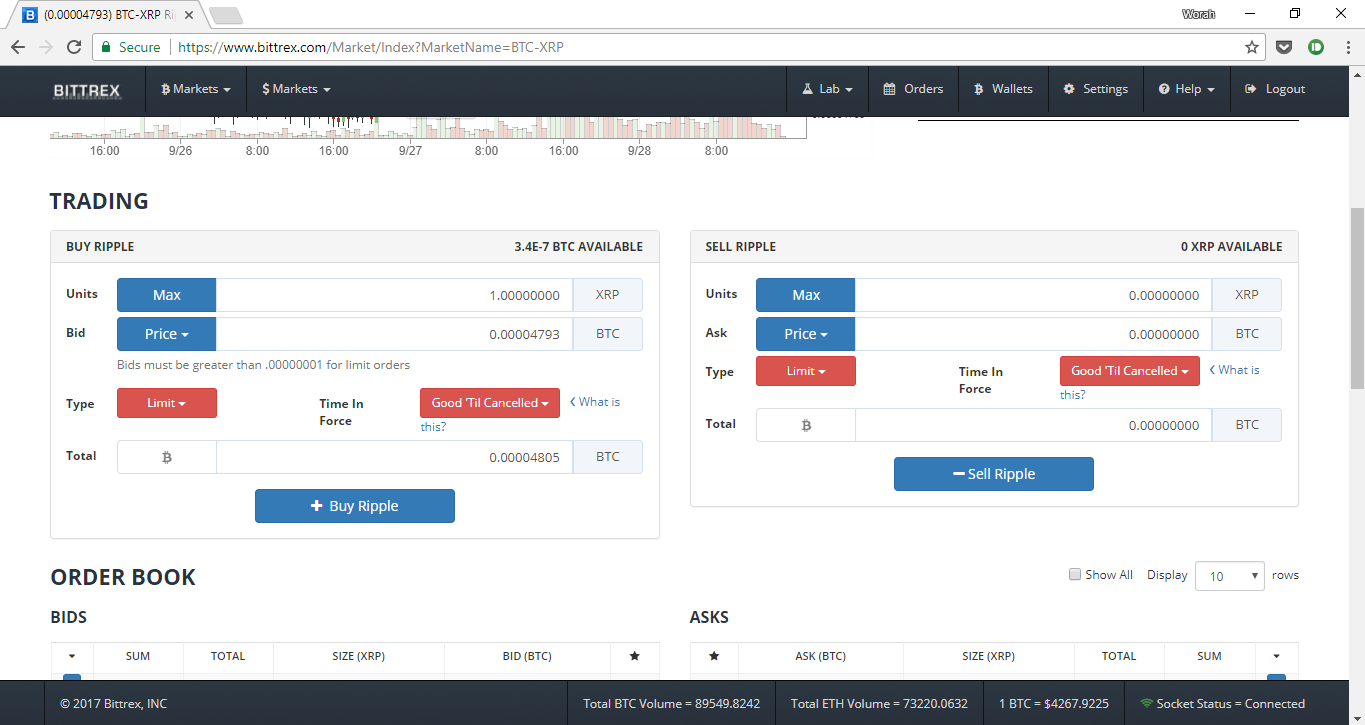1365x725 pixels.
Task: Open the Bitcoin Markets menu
Action: 196,89
